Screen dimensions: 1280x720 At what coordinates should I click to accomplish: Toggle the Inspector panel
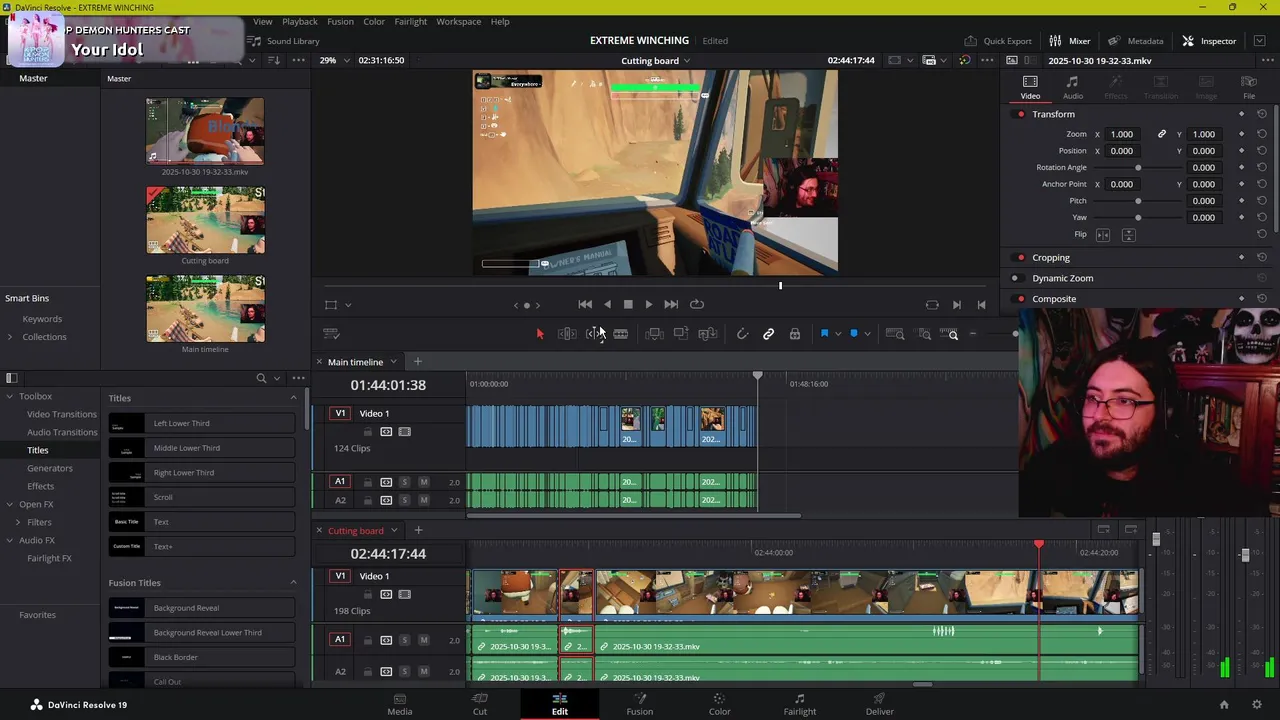coord(1209,41)
